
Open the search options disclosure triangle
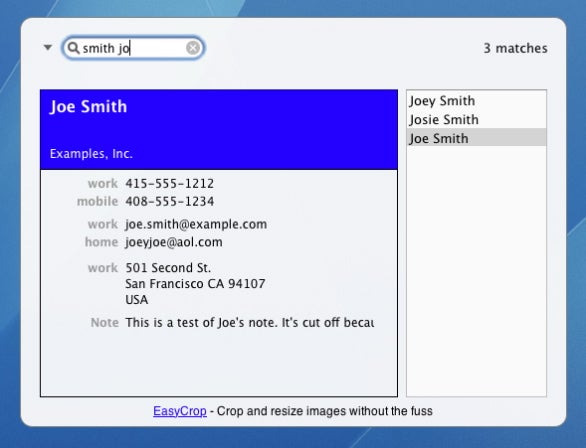click(47, 47)
